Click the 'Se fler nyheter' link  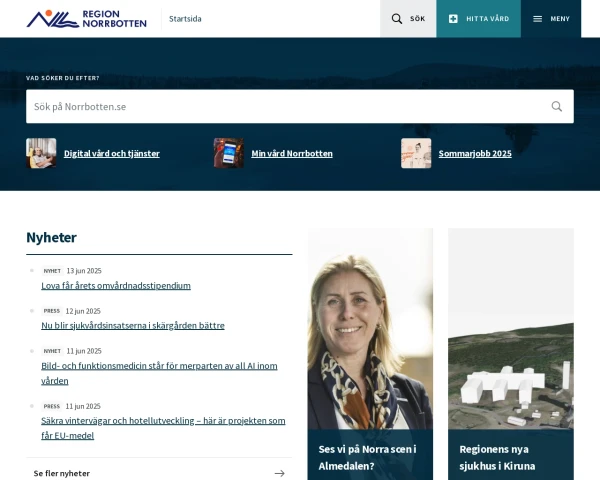(x=62, y=473)
